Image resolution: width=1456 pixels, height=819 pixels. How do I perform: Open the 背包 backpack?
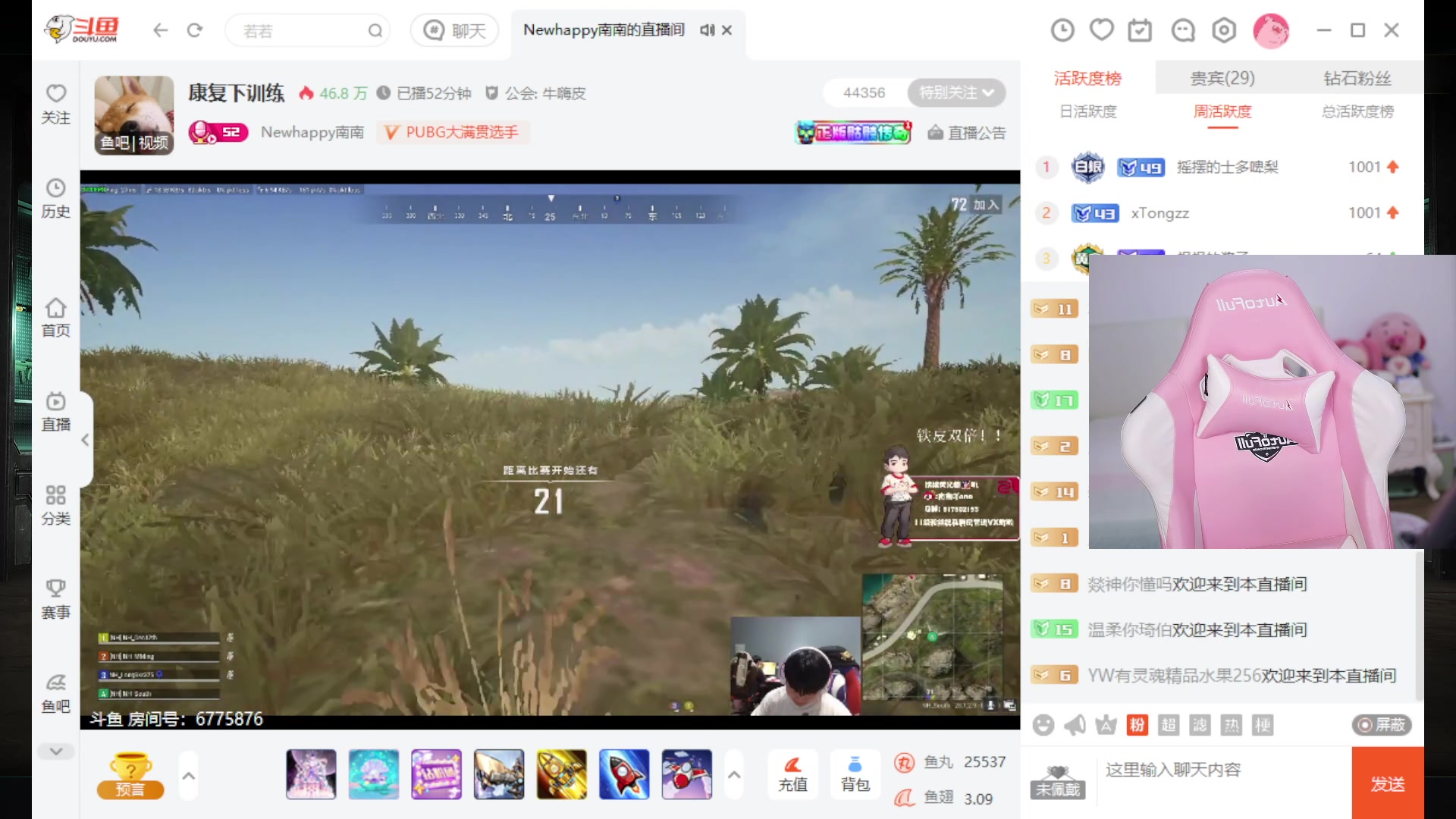[x=855, y=774]
